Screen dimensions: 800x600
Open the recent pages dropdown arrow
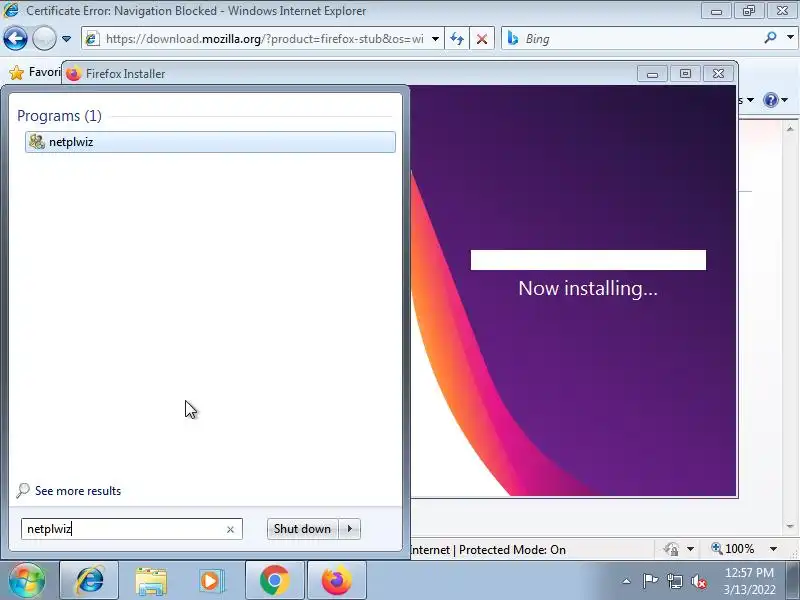66,39
